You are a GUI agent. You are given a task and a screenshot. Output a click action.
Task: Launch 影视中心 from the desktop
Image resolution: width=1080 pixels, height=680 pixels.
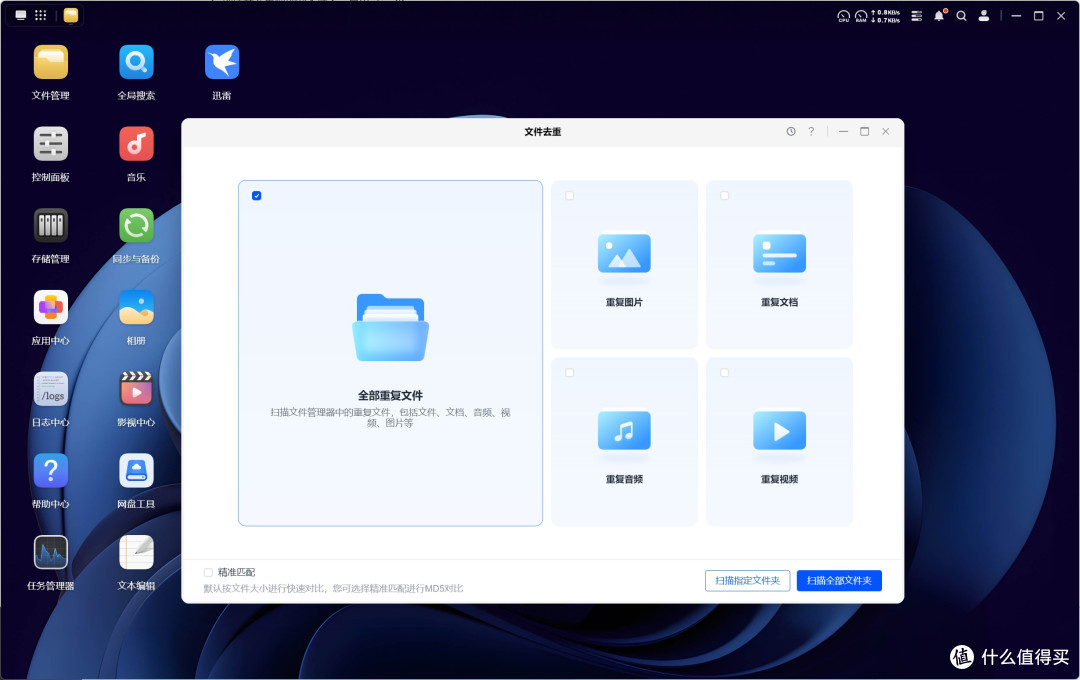[x=136, y=389]
